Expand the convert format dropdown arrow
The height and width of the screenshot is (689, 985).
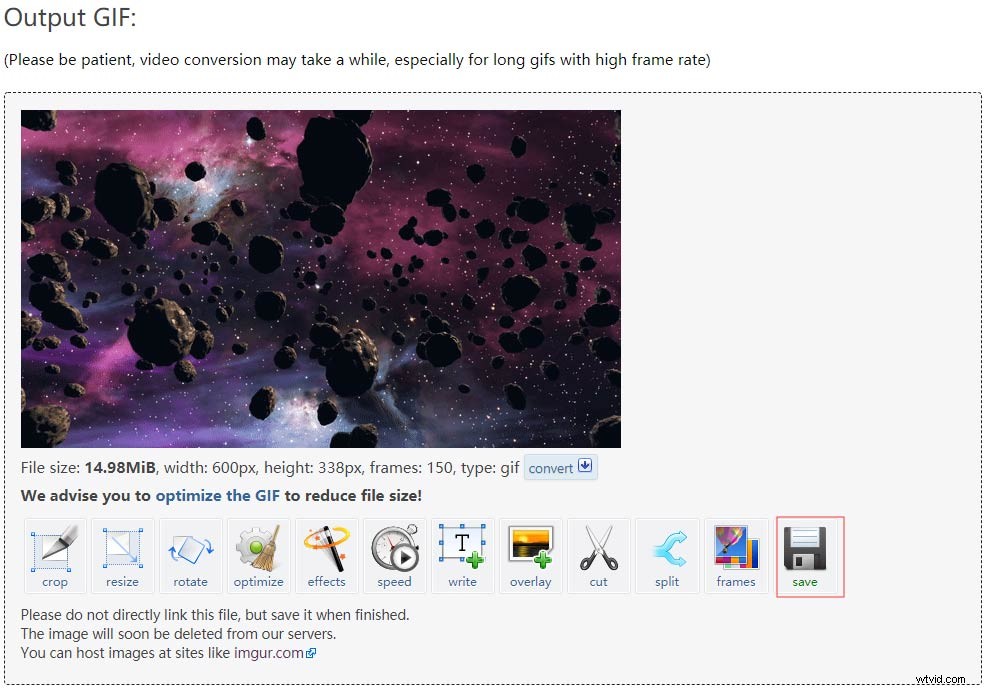point(586,467)
